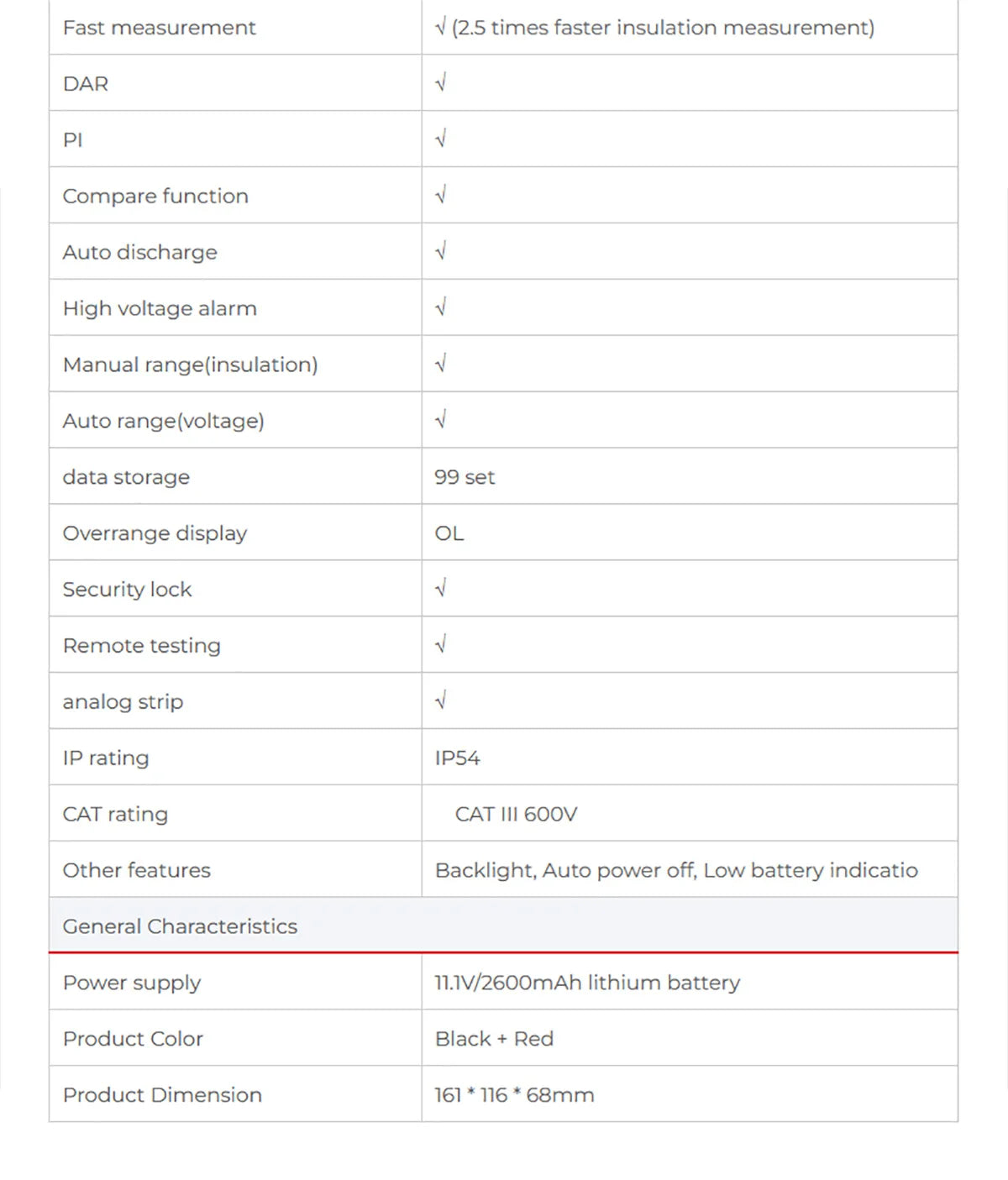
Task: Click the checkmark beside PI
Action: point(441,139)
